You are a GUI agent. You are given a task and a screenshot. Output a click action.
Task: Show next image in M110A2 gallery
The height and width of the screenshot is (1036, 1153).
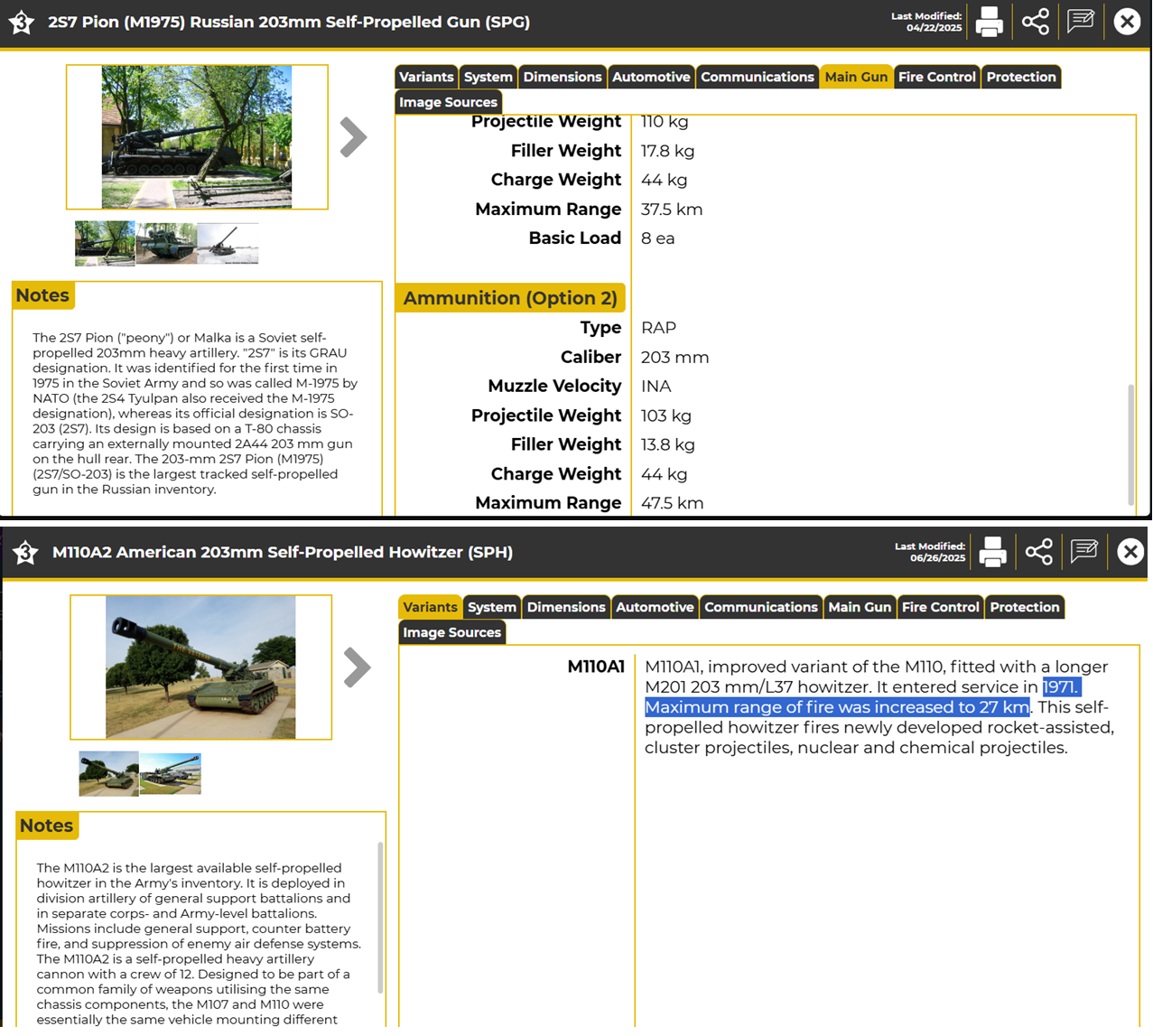coord(357,667)
